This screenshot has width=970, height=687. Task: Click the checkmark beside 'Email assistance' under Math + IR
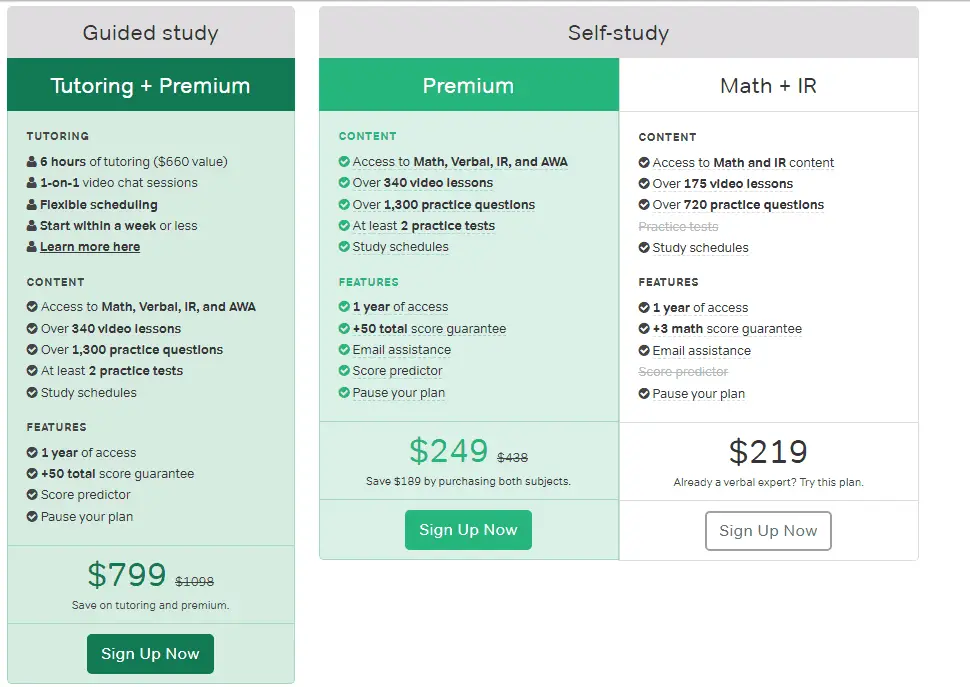click(x=646, y=350)
